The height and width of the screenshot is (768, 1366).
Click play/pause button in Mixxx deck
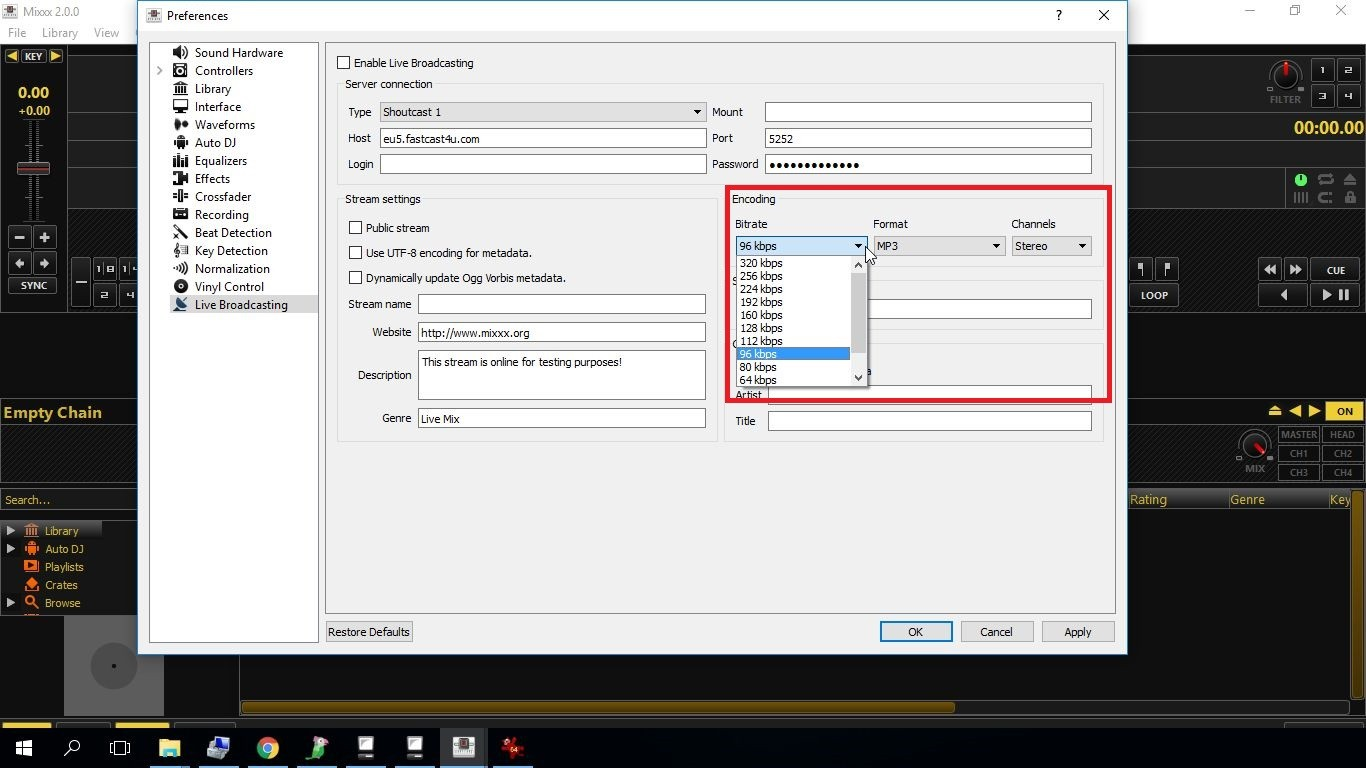(1336, 295)
